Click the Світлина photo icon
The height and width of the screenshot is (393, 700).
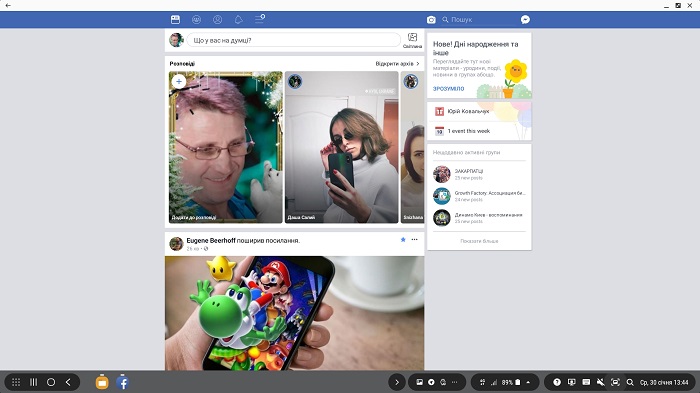point(412,40)
